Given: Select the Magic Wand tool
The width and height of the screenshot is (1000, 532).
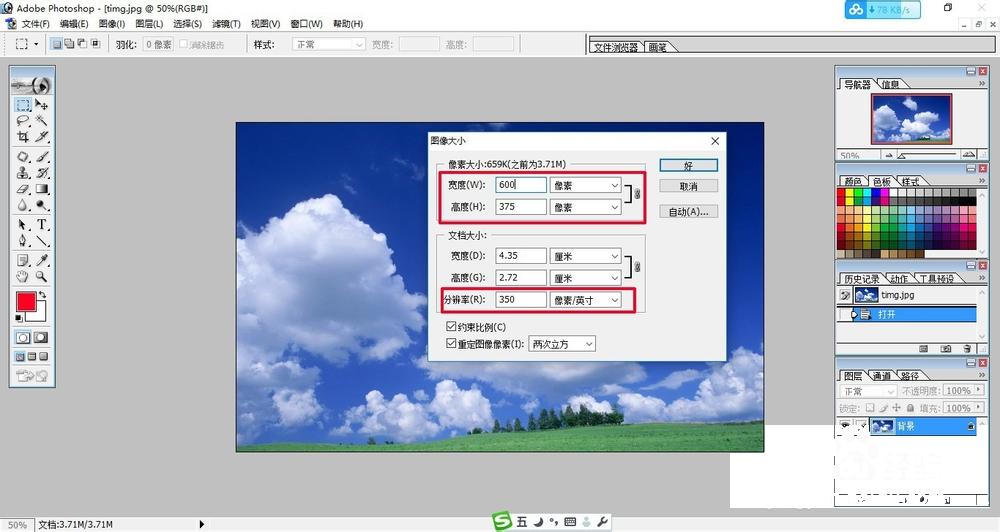Looking at the screenshot, I should click(41, 120).
